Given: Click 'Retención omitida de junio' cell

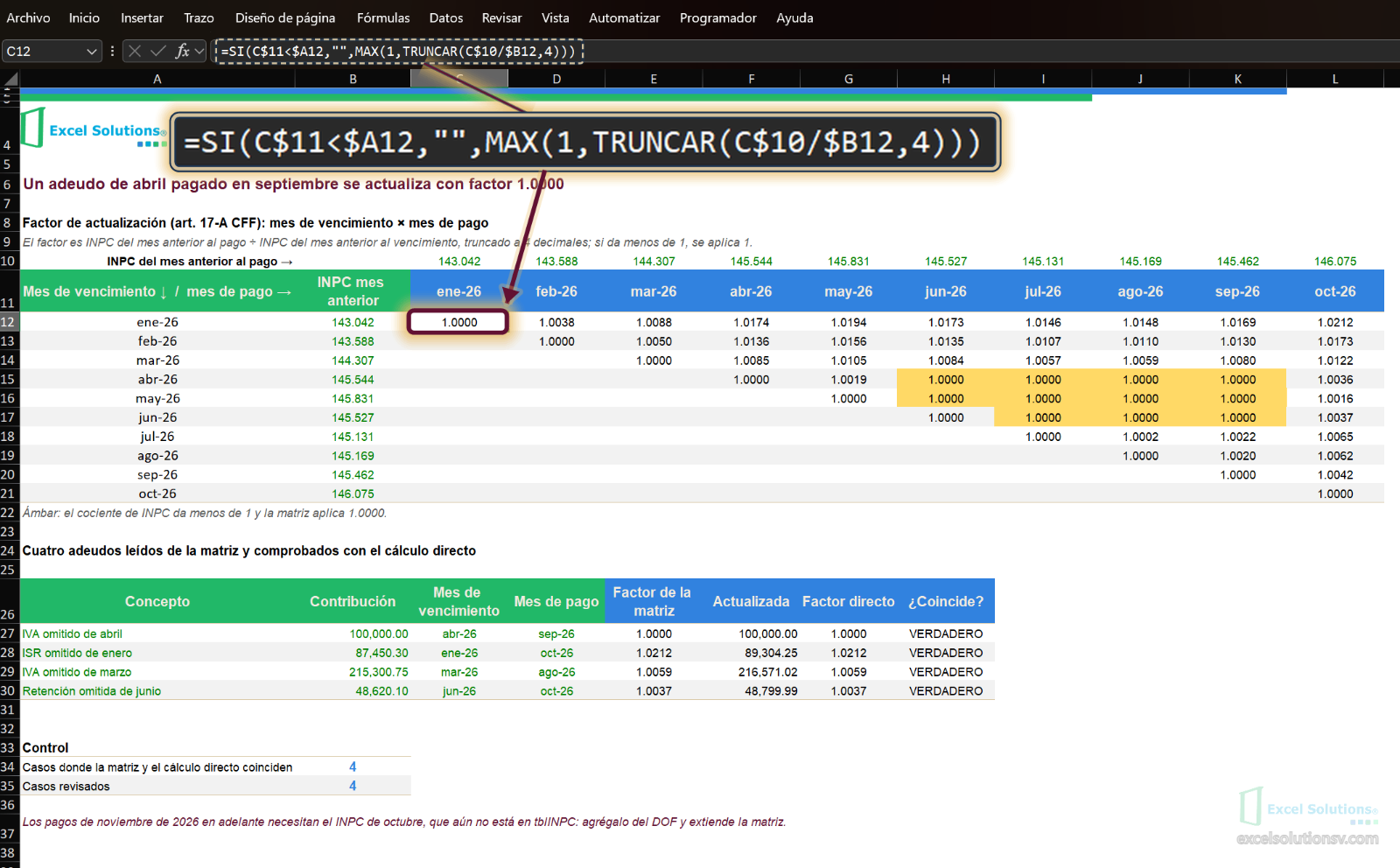Looking at the screenshot, I should [157, 691].
